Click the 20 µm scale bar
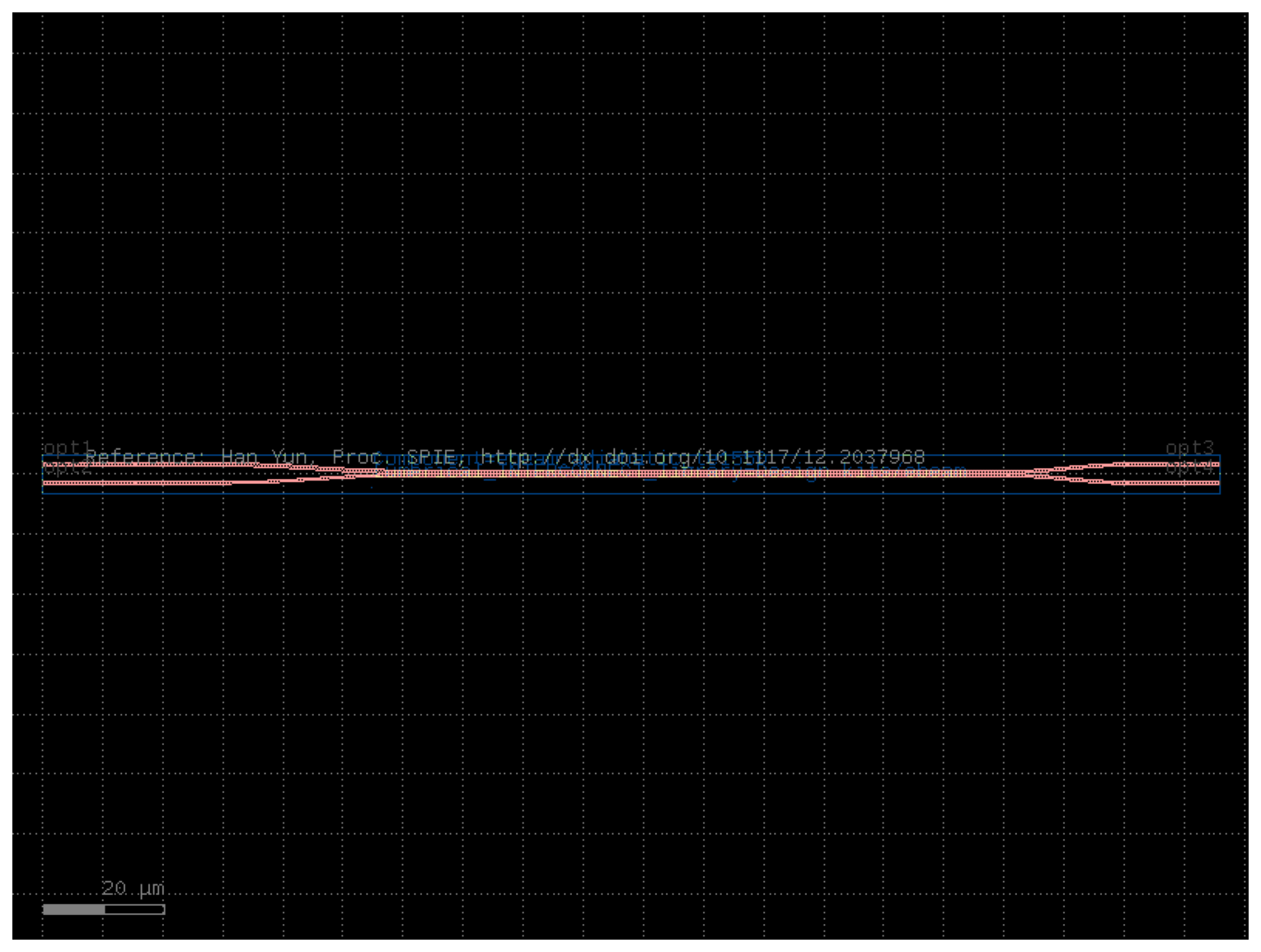The width and height of the screenshot is (1261, 952). 104,909
